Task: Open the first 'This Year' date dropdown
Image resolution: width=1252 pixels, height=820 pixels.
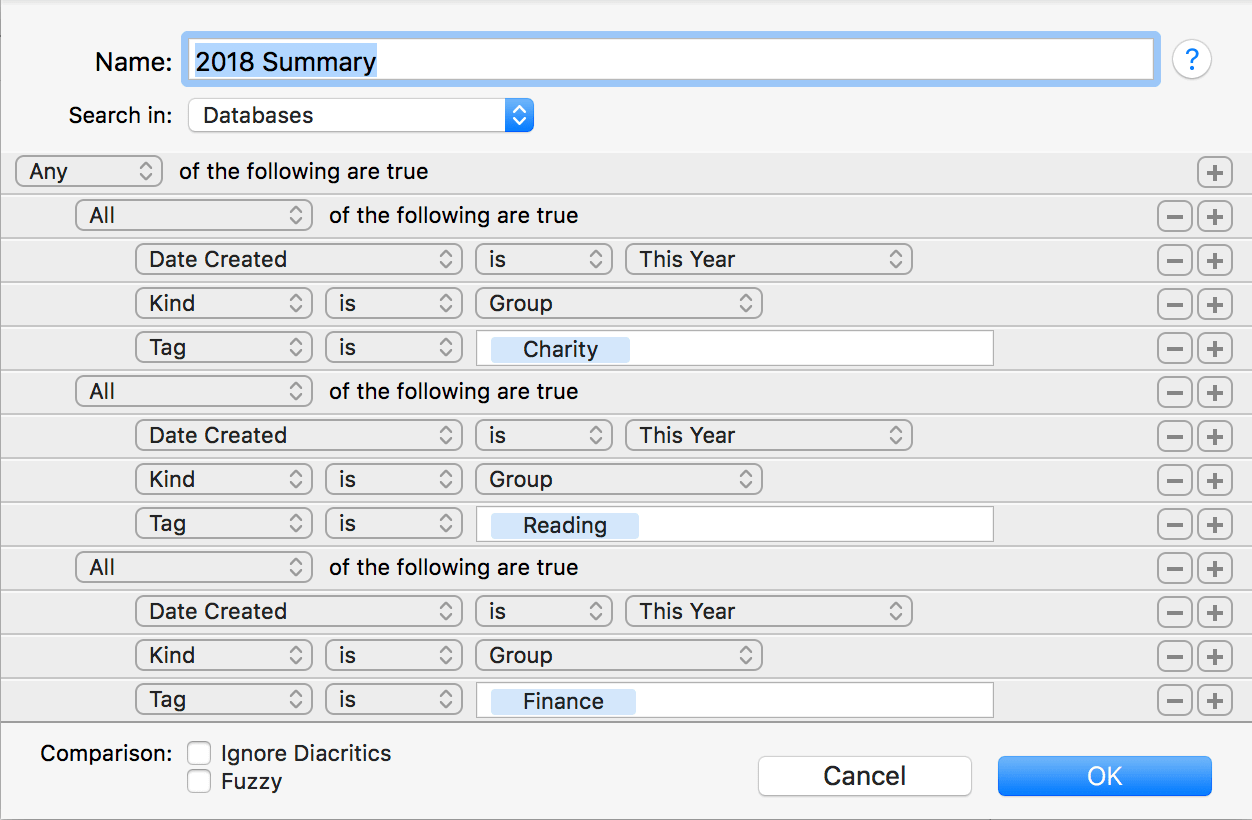Action: pyautogui.click(x=768, y=260)
